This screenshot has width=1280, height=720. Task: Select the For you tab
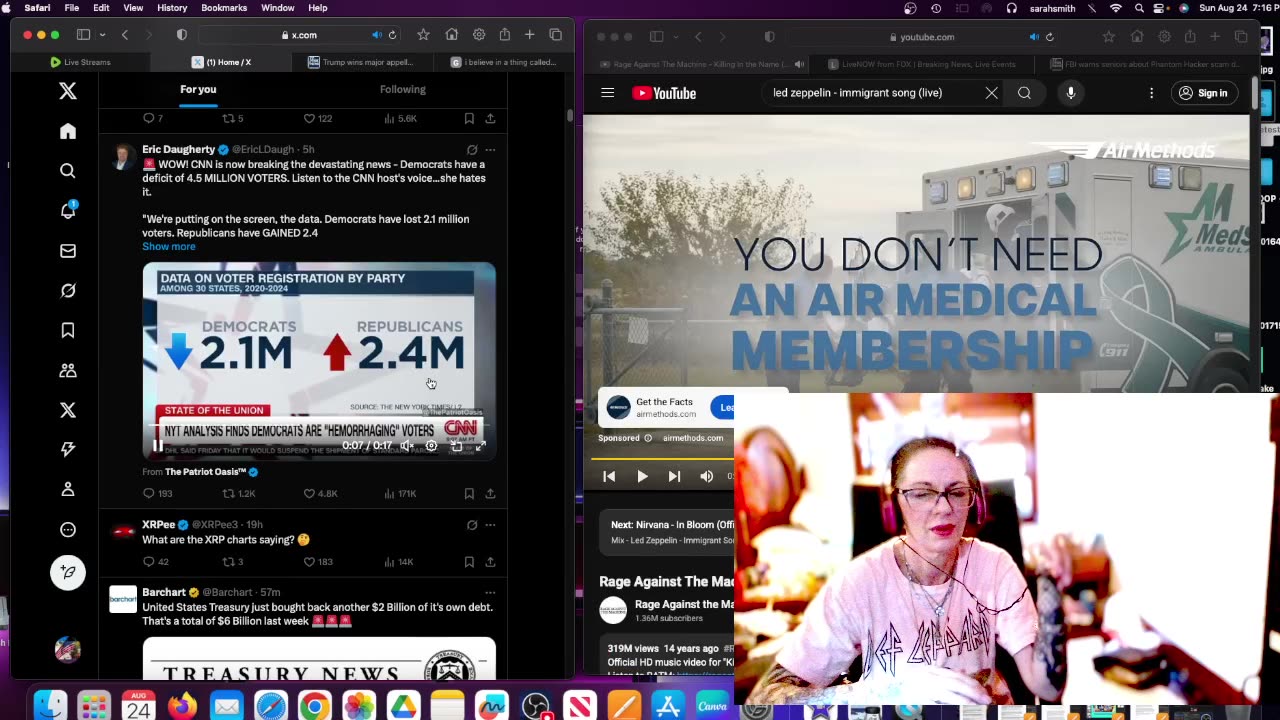tap(198, 89)
